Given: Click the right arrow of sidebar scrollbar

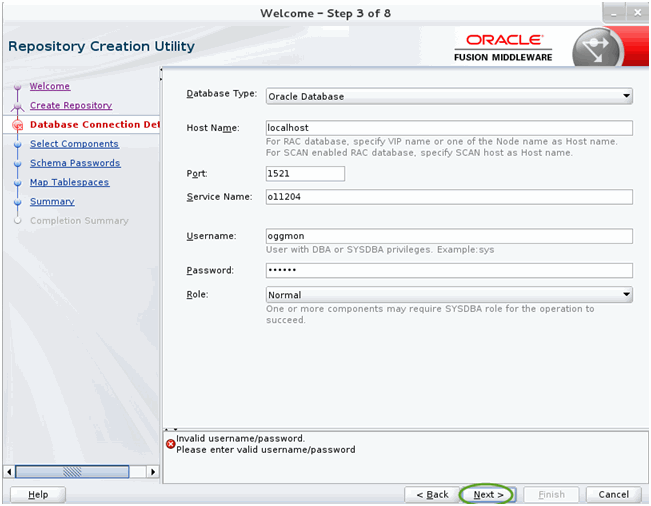Looking at the screenshot, I should click(153, 472).
